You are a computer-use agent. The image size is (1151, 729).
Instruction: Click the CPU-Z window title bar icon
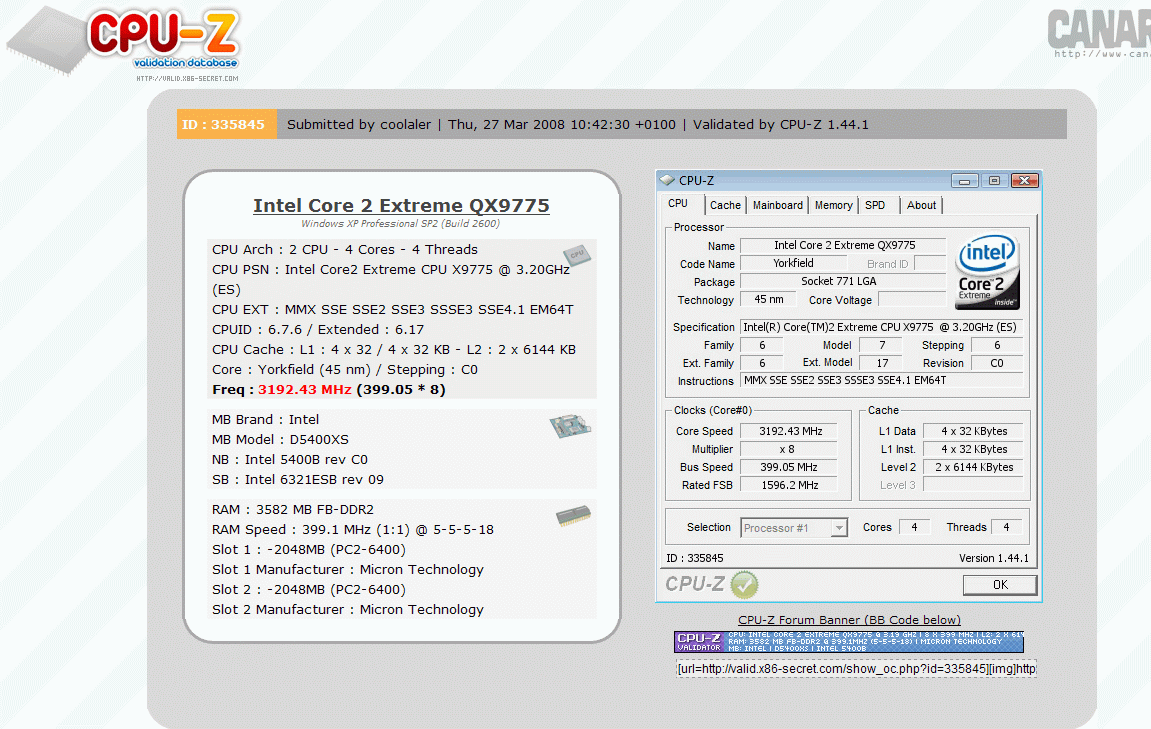point(667,180)
